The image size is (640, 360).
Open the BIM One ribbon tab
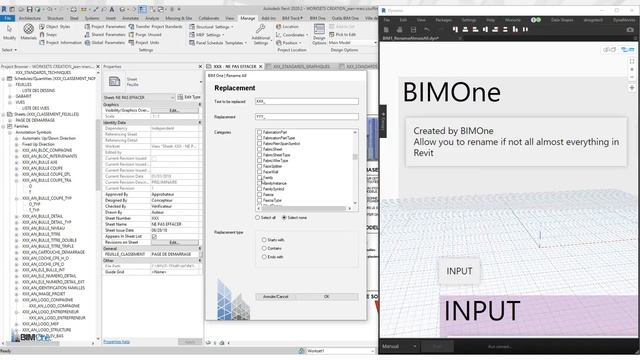pos(318,18)
